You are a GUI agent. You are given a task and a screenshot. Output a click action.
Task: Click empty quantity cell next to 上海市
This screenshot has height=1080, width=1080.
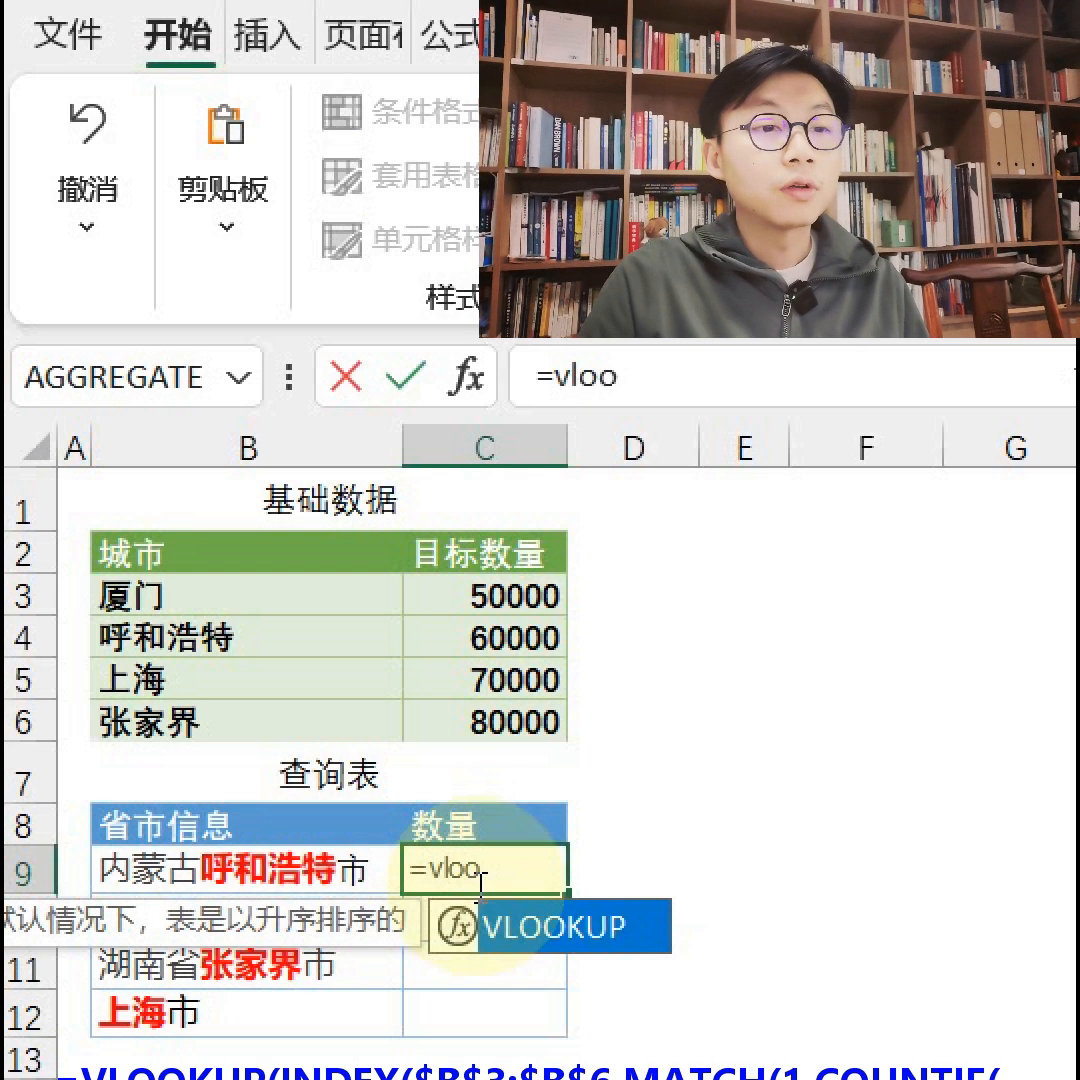[485, 1013]
